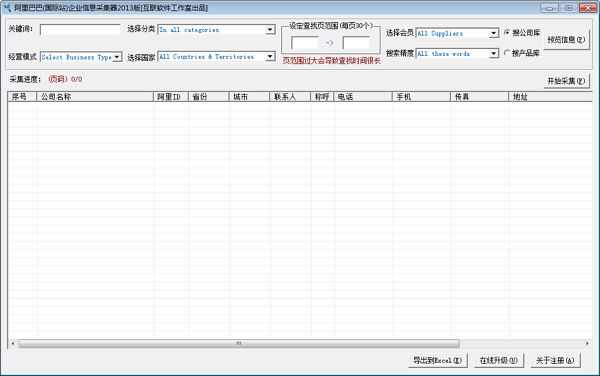
Task: Sort by the 传真 column header
Action: click(x=479, y=97)
